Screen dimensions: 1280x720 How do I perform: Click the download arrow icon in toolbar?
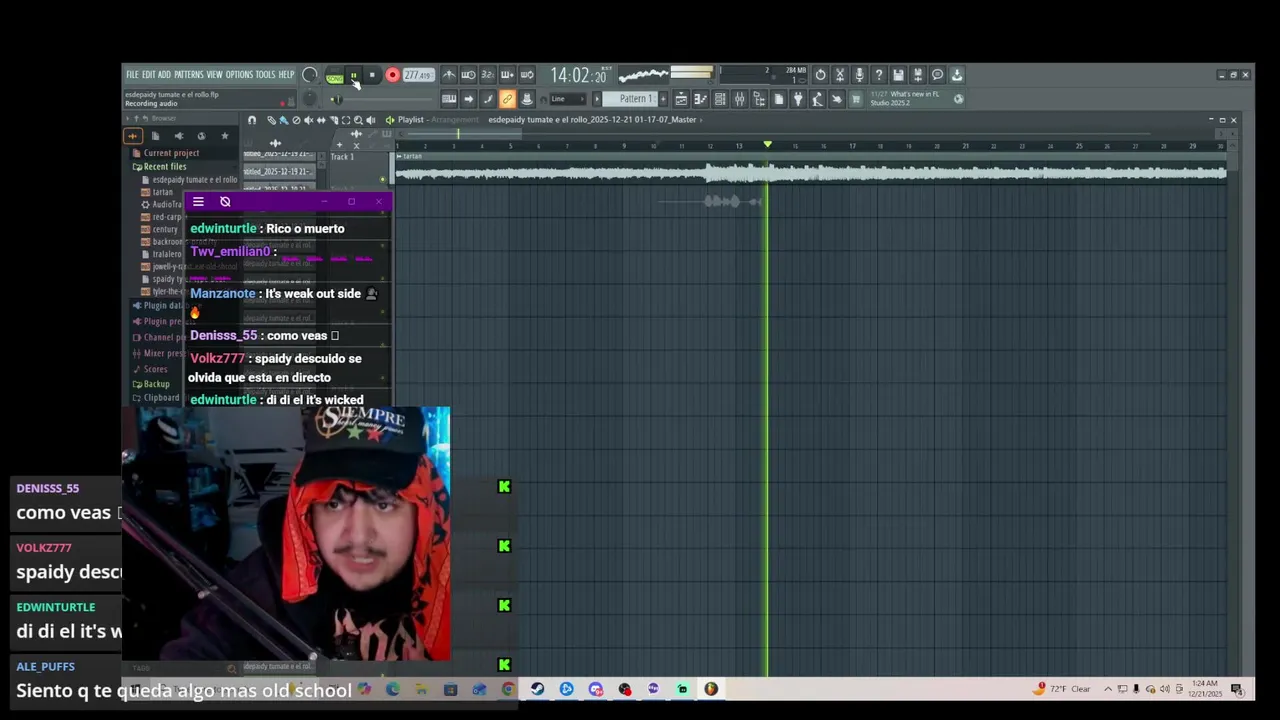957,75
